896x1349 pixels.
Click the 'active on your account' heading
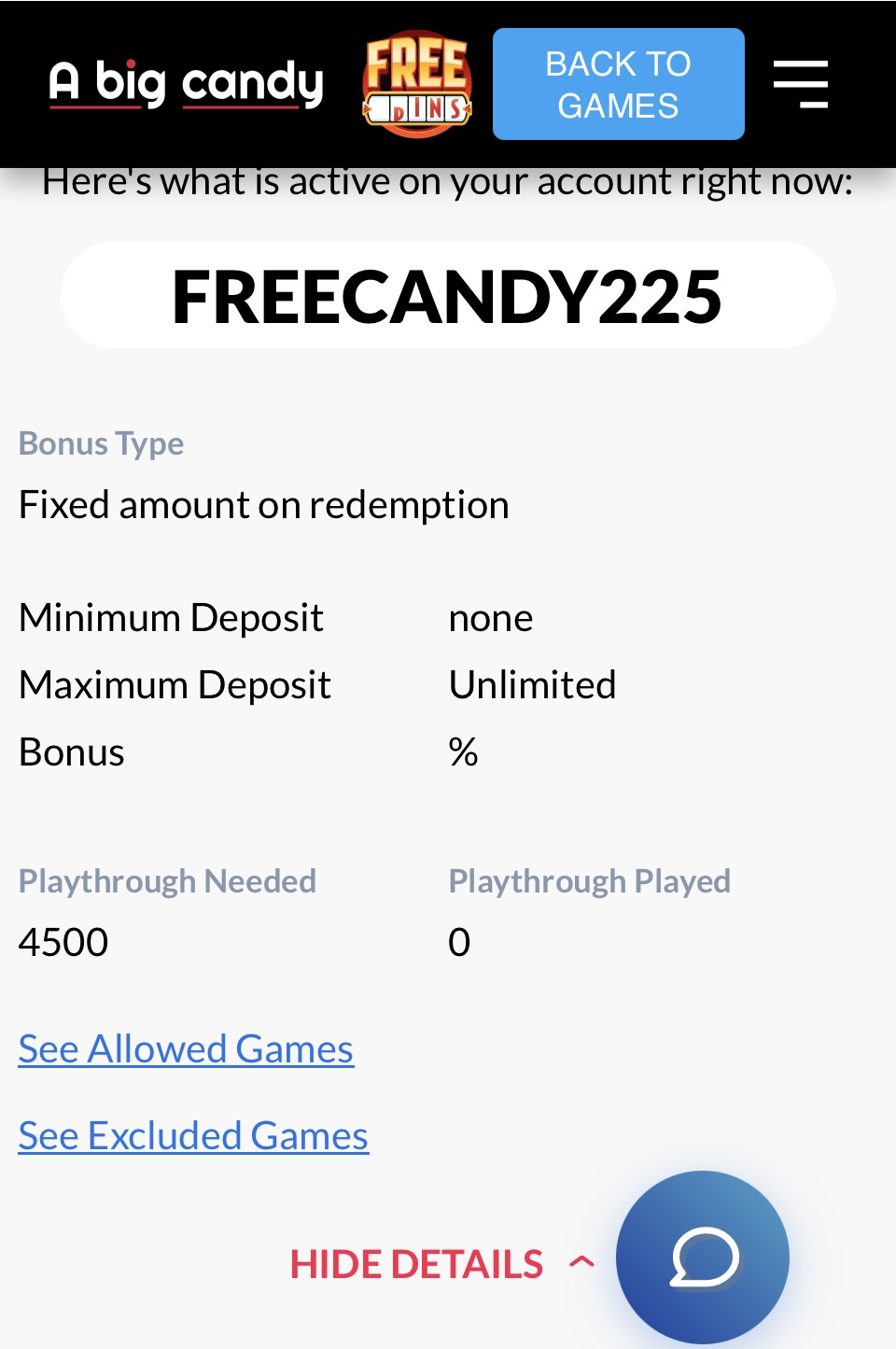pos(447,183)
